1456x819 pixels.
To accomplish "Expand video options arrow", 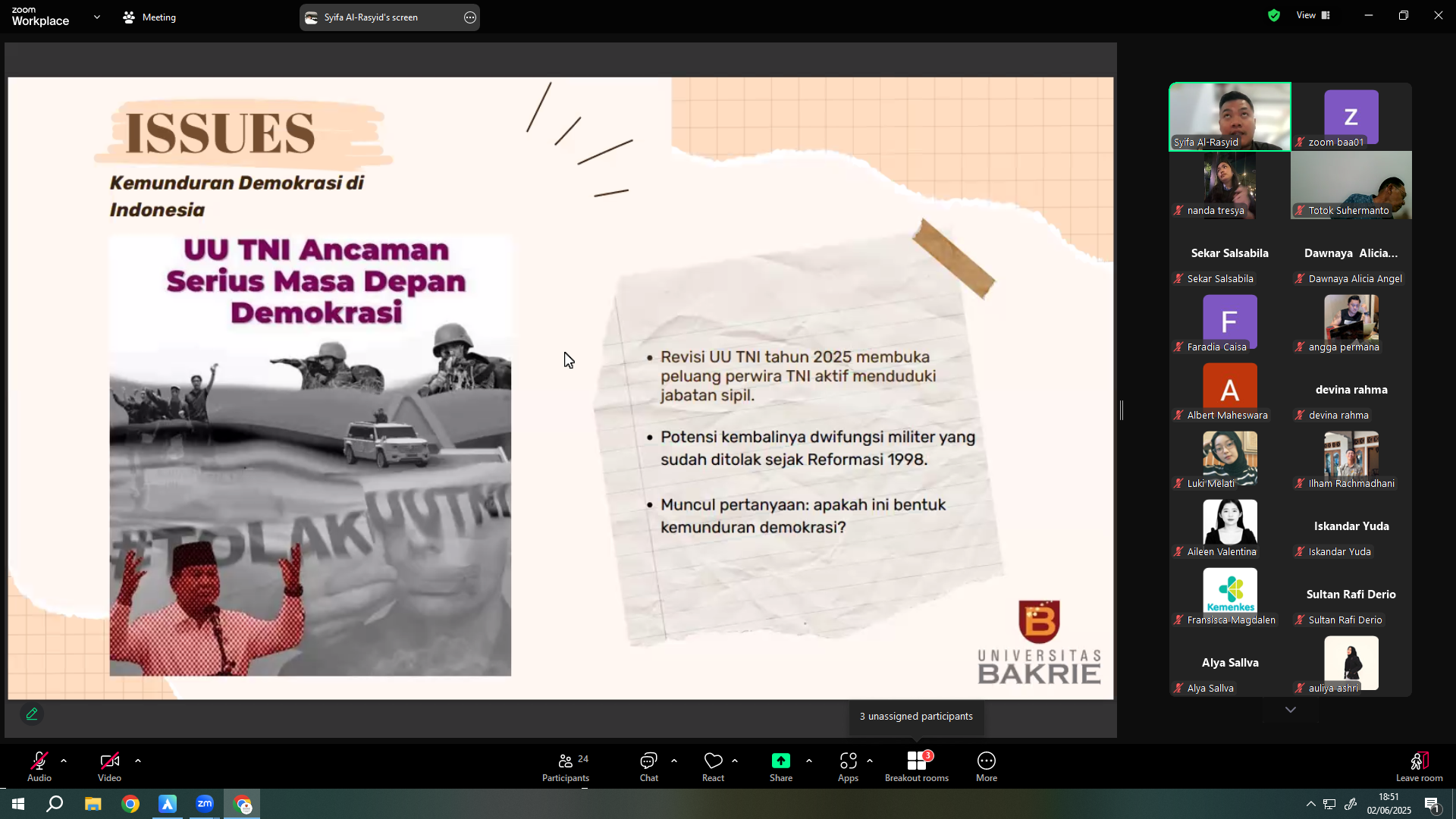I will tap(138, 761).
